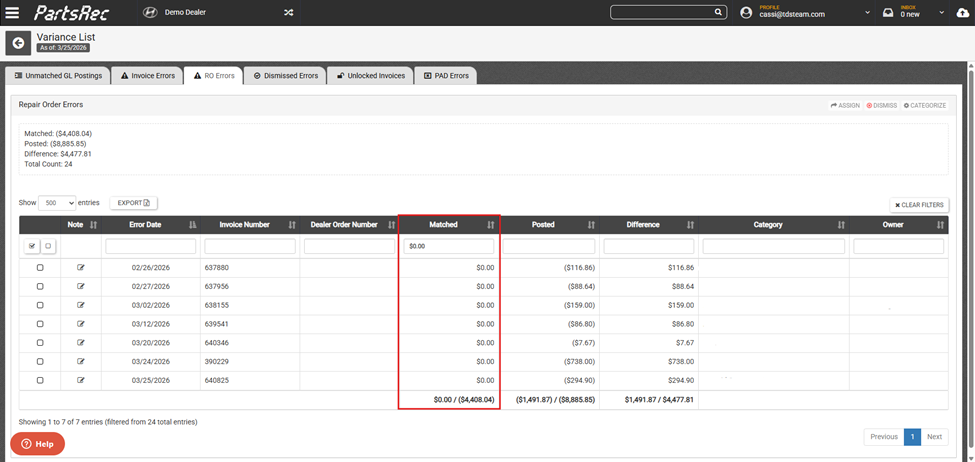975x462 pixels.
Task: Check the row for invoice 639541
Action: (x=40, y=323)
